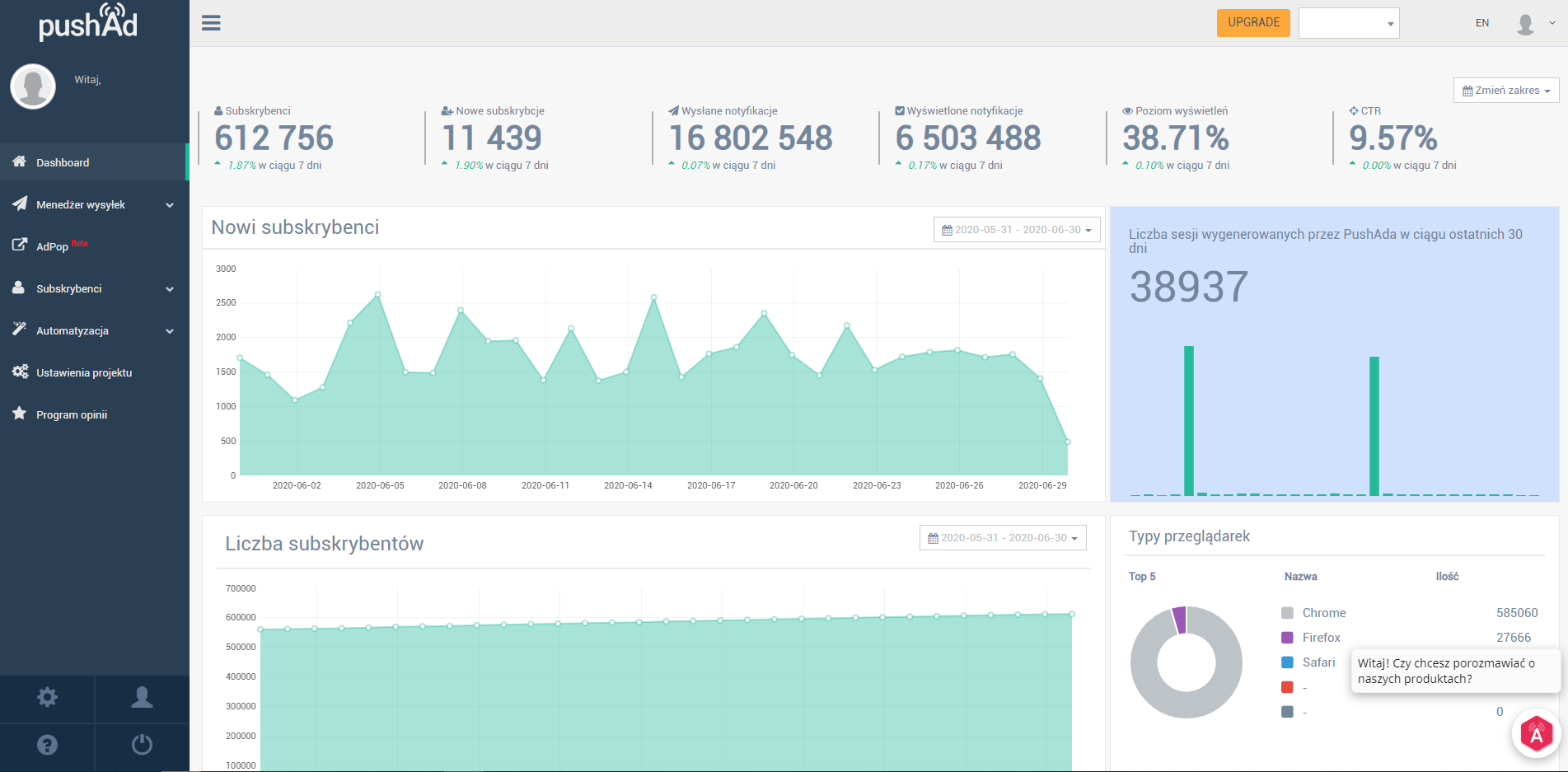The height and width of the screenshot is (772, 1568).
Task: Open user profile icon in sidebar footer
Action: click(x=142, y=698)
